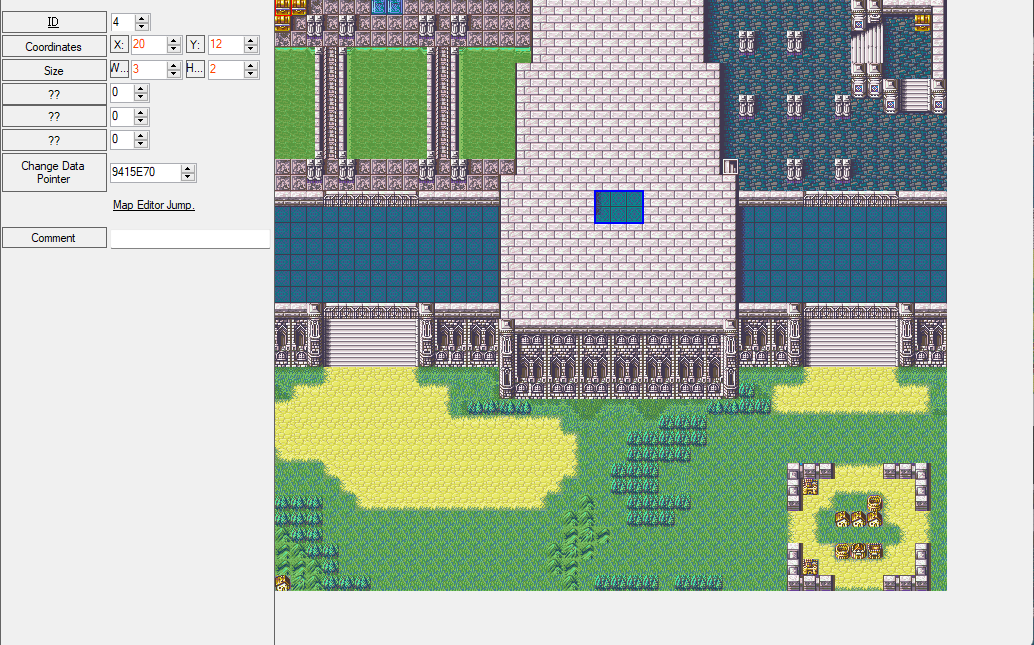Click the X: label beside coordinates

119,45
